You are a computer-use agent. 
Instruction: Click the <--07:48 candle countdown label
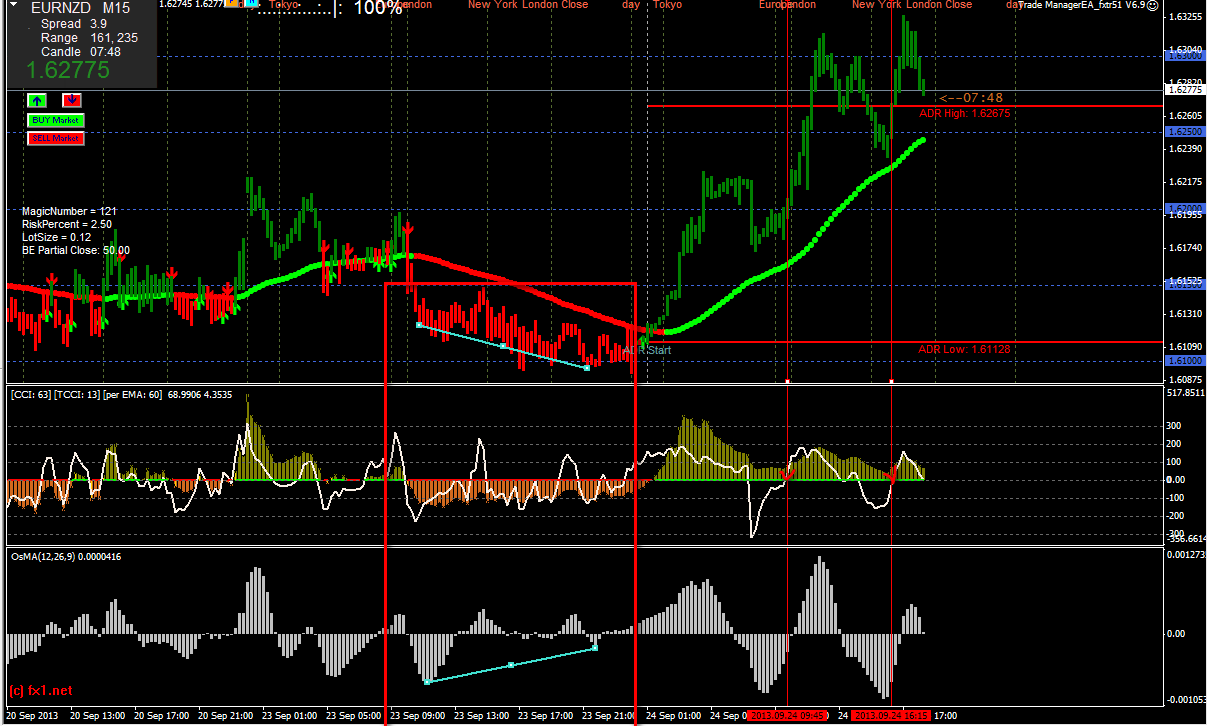click(970, 97)
